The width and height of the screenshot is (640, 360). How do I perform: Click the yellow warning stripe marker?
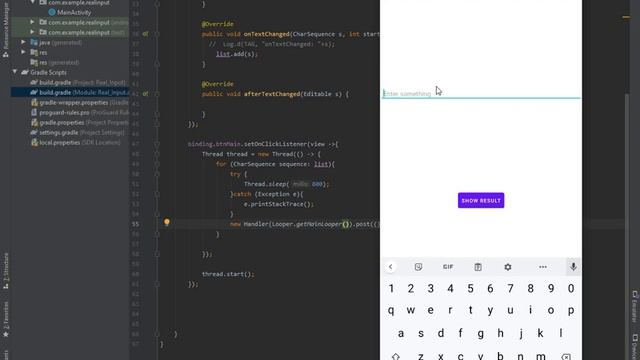[626, 17]
